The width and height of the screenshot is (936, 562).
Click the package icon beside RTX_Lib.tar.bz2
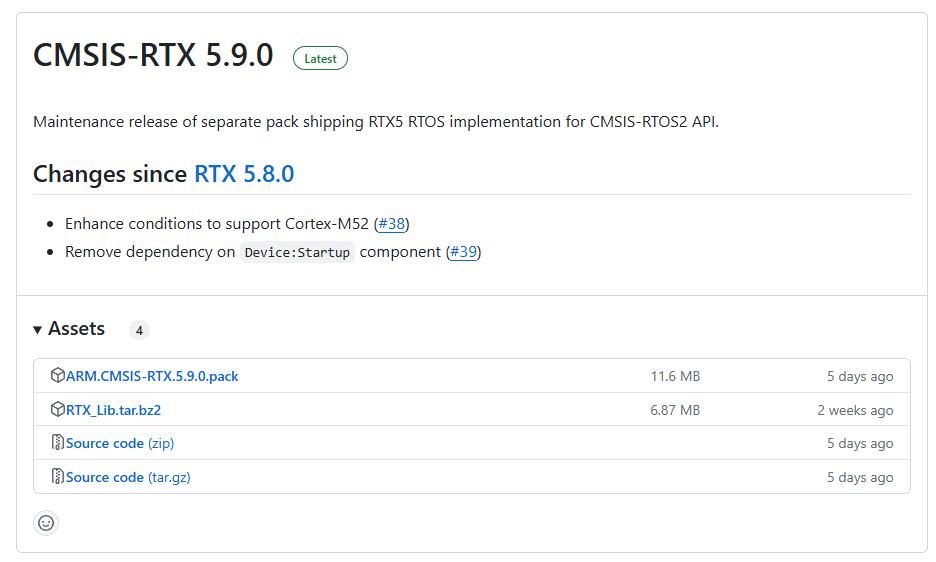tap(57, 410)
